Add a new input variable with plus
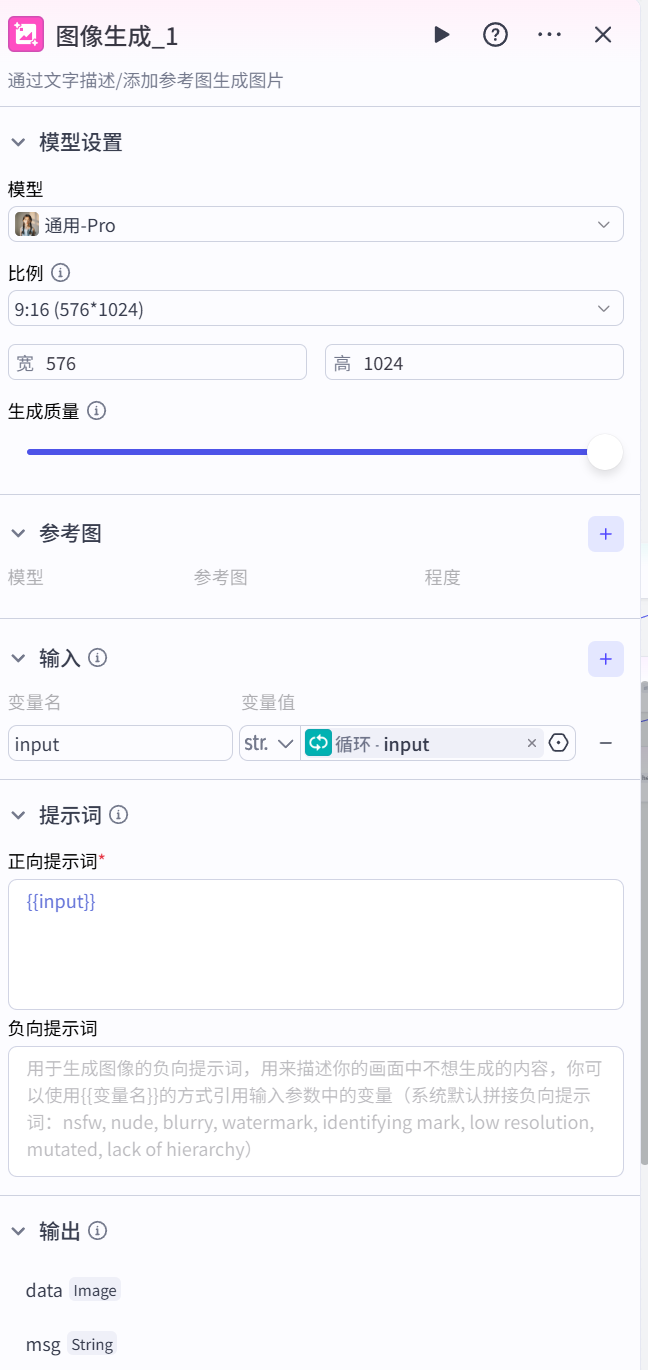 pyautogui.click(x=605, y=659)
